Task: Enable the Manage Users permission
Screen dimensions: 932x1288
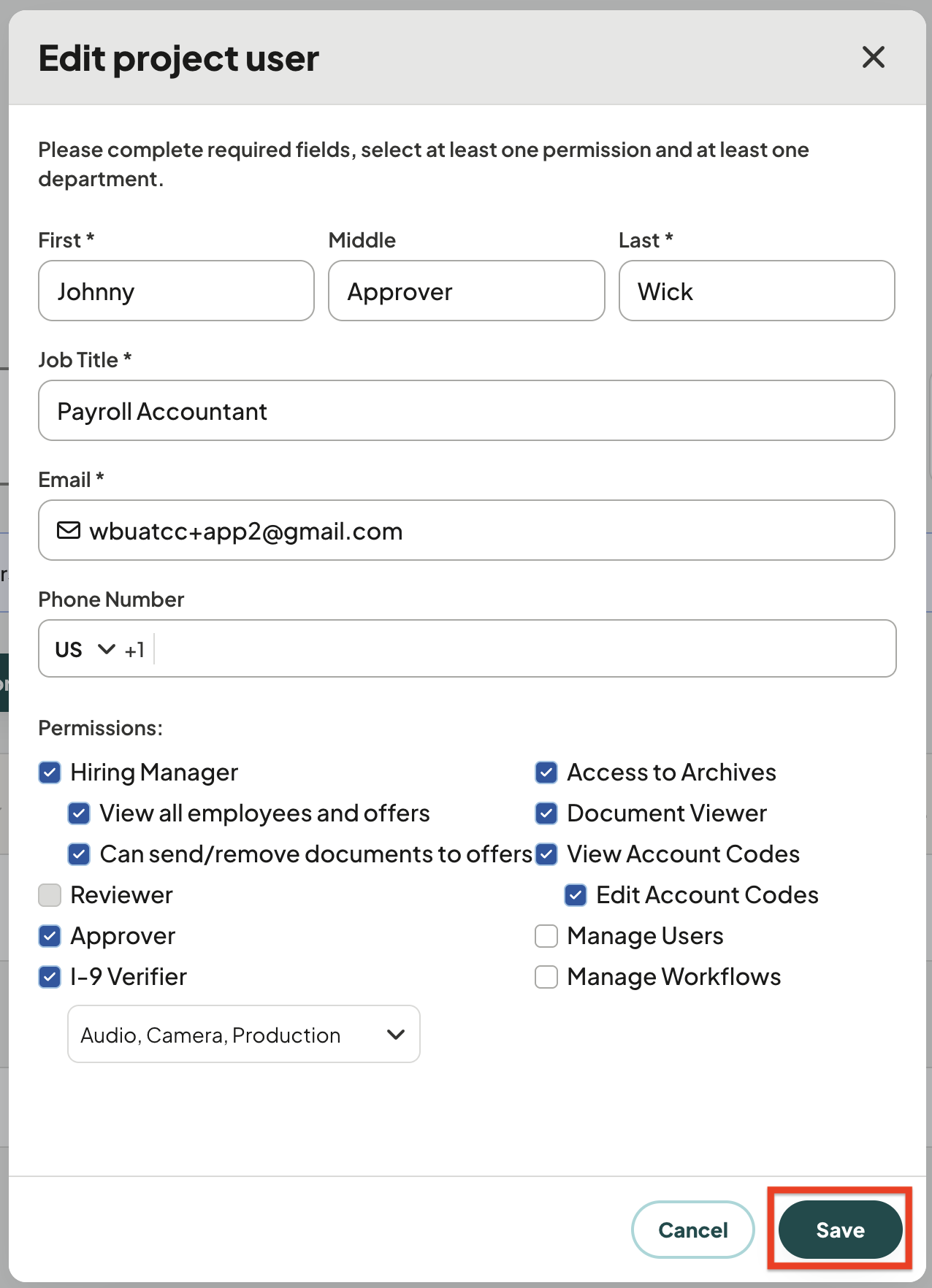Action: (x=546, y=936)
